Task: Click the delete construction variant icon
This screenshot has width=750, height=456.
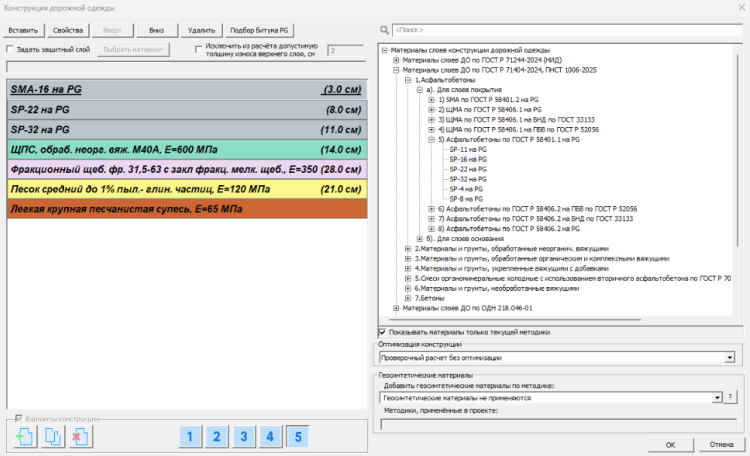Action: pos(82,436)
